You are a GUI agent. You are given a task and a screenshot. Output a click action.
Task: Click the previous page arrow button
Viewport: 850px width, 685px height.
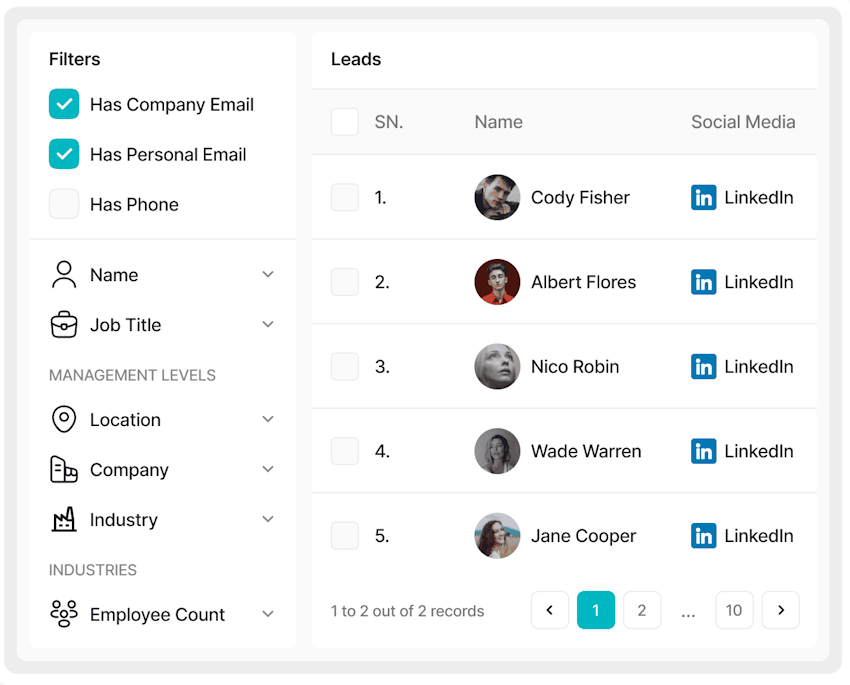550,610
